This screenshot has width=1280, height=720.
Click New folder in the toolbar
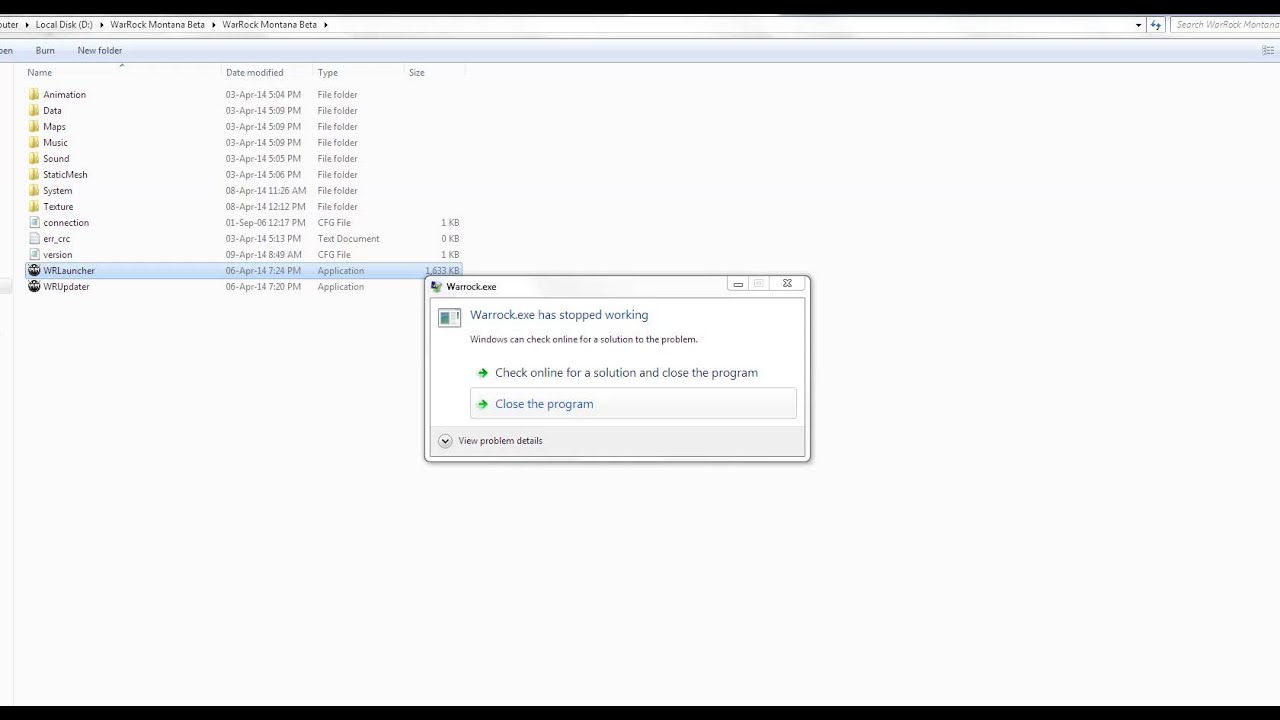tap(100, 50)
